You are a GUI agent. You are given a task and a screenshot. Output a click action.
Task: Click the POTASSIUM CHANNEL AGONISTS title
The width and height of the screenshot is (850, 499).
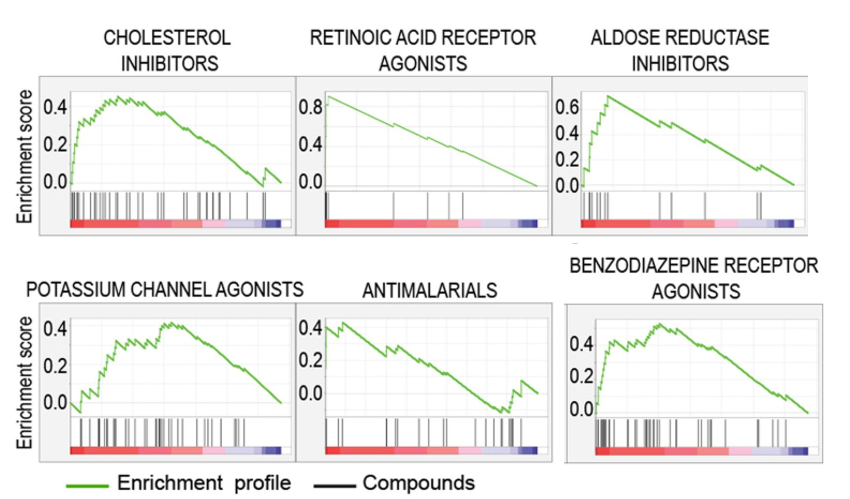(165, 290)
